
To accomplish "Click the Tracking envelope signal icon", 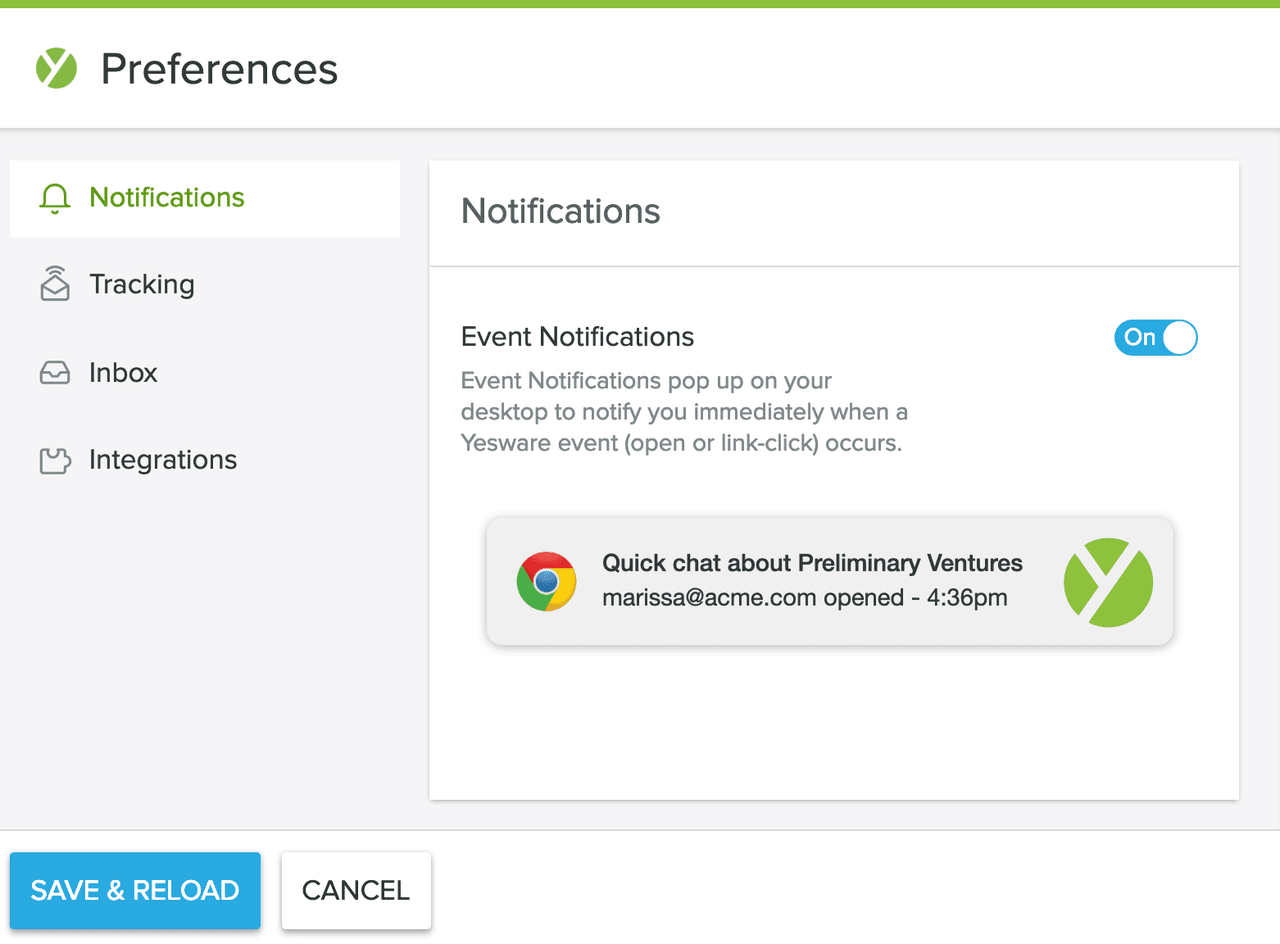I will tap(55, 284).
